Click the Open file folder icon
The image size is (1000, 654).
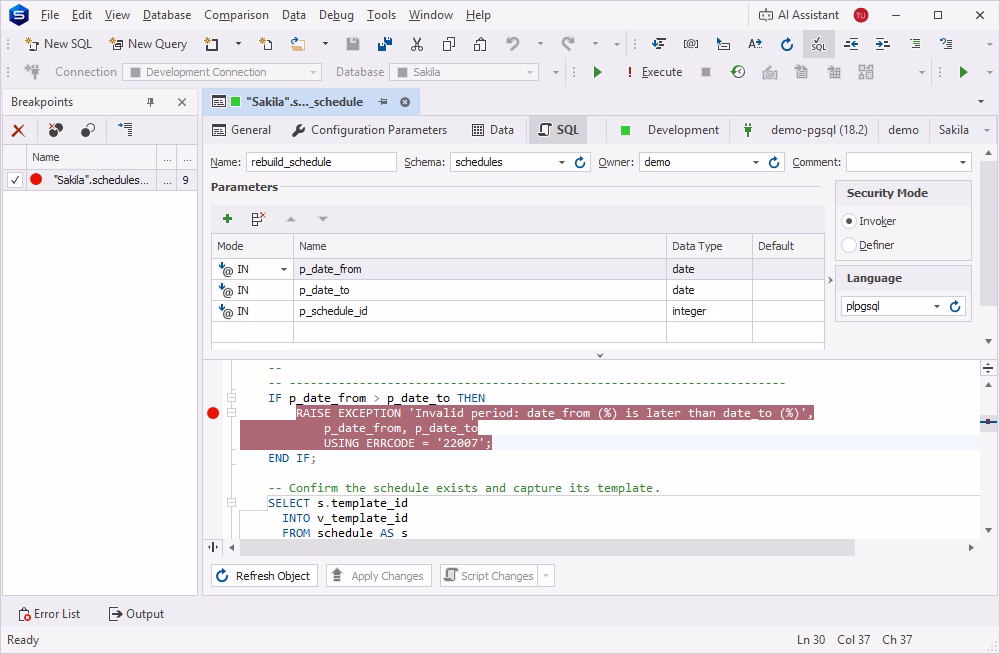(298, 44)
